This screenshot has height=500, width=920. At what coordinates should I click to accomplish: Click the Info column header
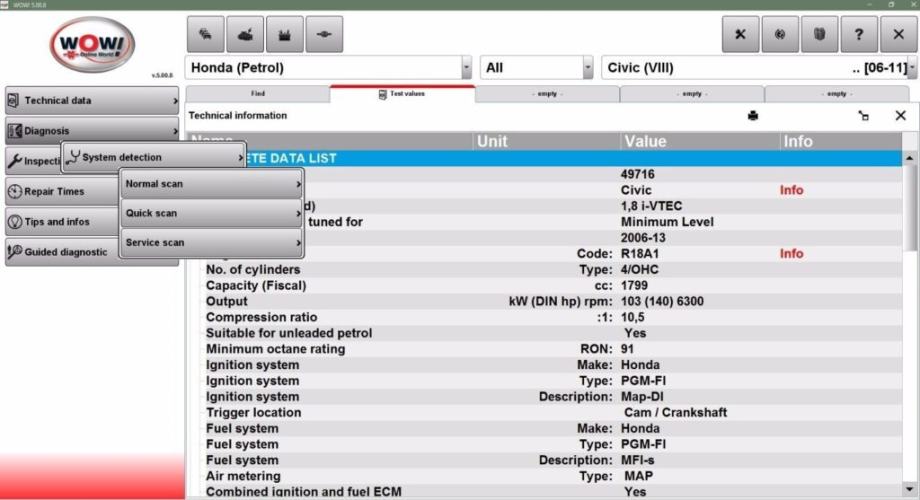tap(841, 141)
